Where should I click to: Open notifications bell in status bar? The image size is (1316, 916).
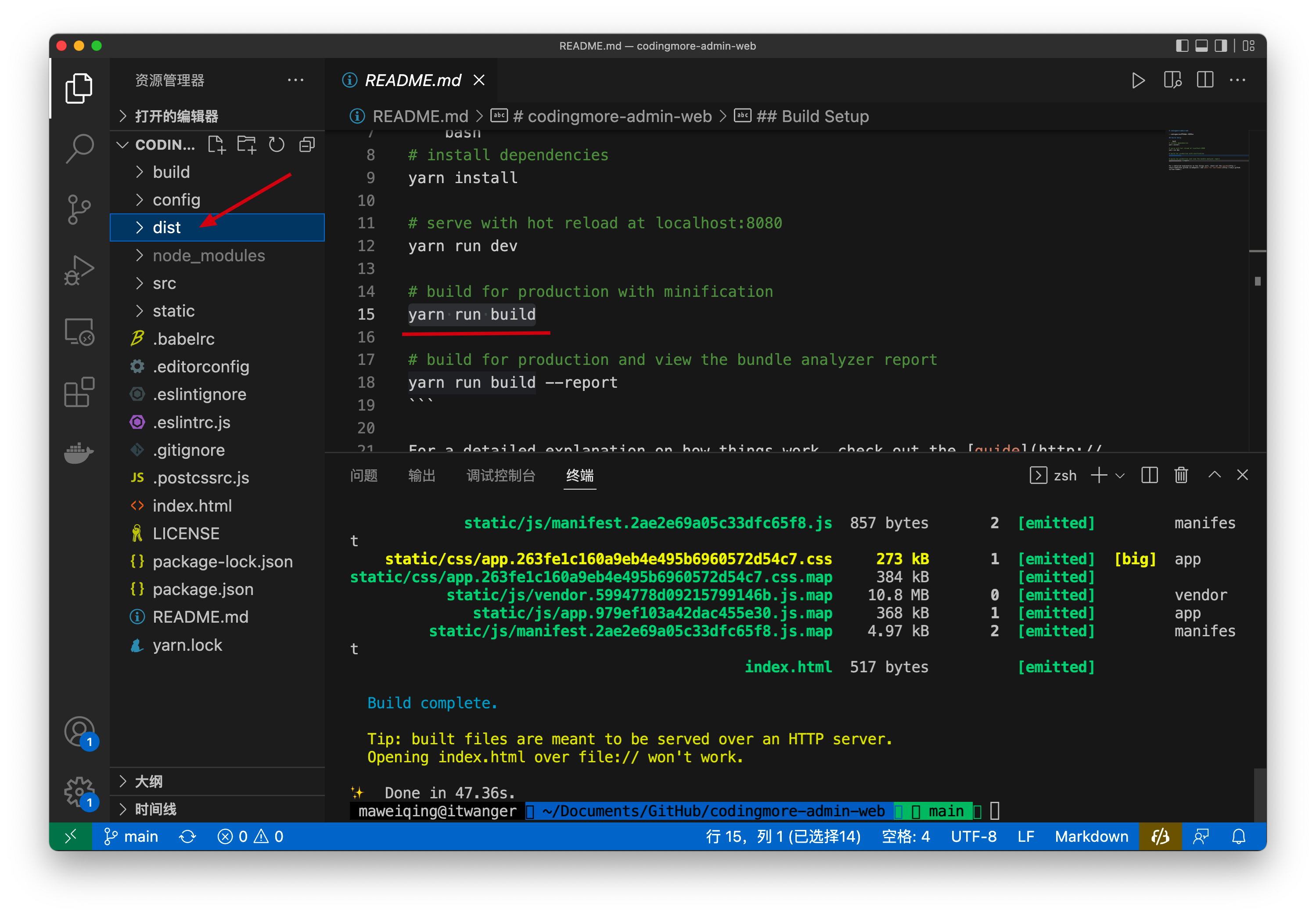click(x=1239, y=837)
